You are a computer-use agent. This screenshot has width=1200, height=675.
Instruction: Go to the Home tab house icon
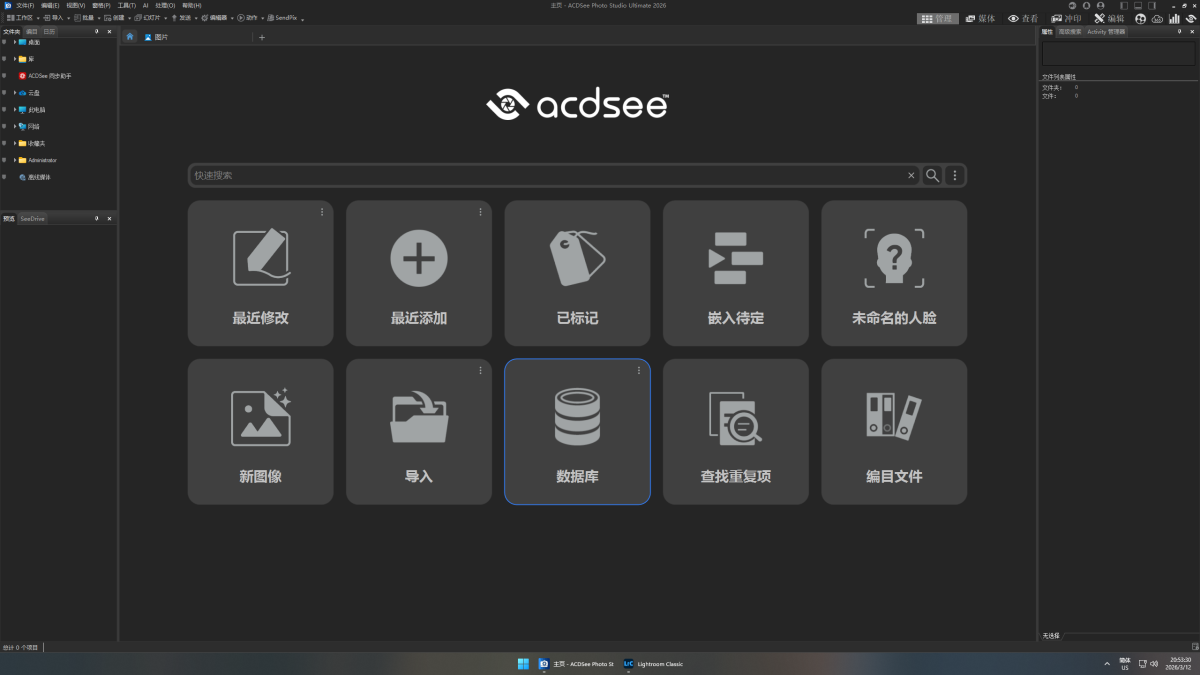point(129,37)
